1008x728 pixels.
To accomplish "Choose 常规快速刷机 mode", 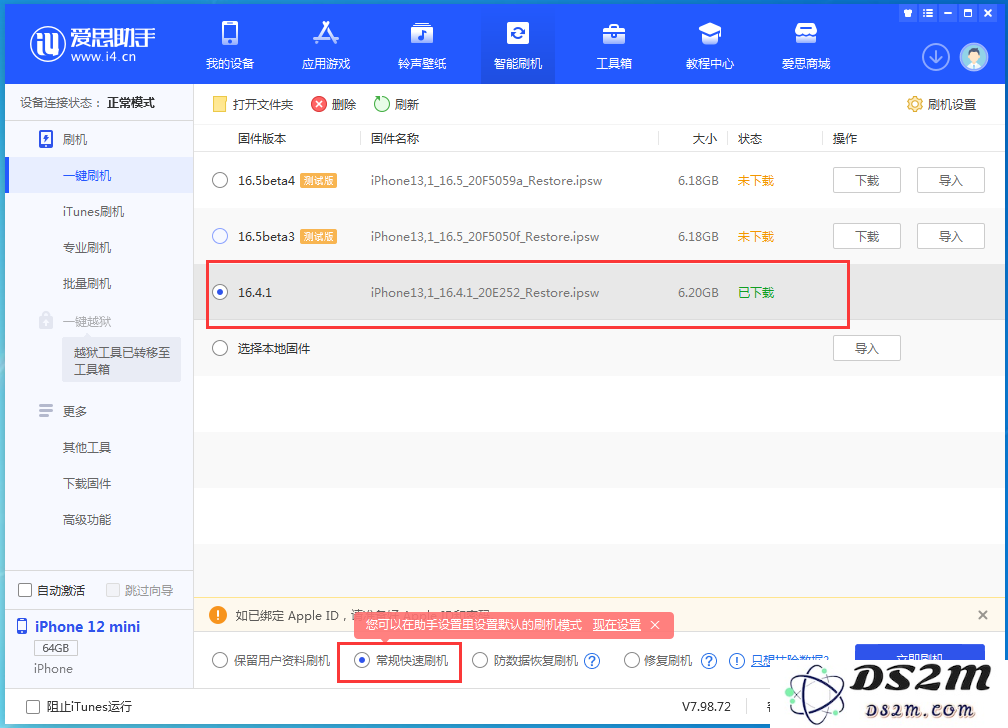I will click(362, 660).
